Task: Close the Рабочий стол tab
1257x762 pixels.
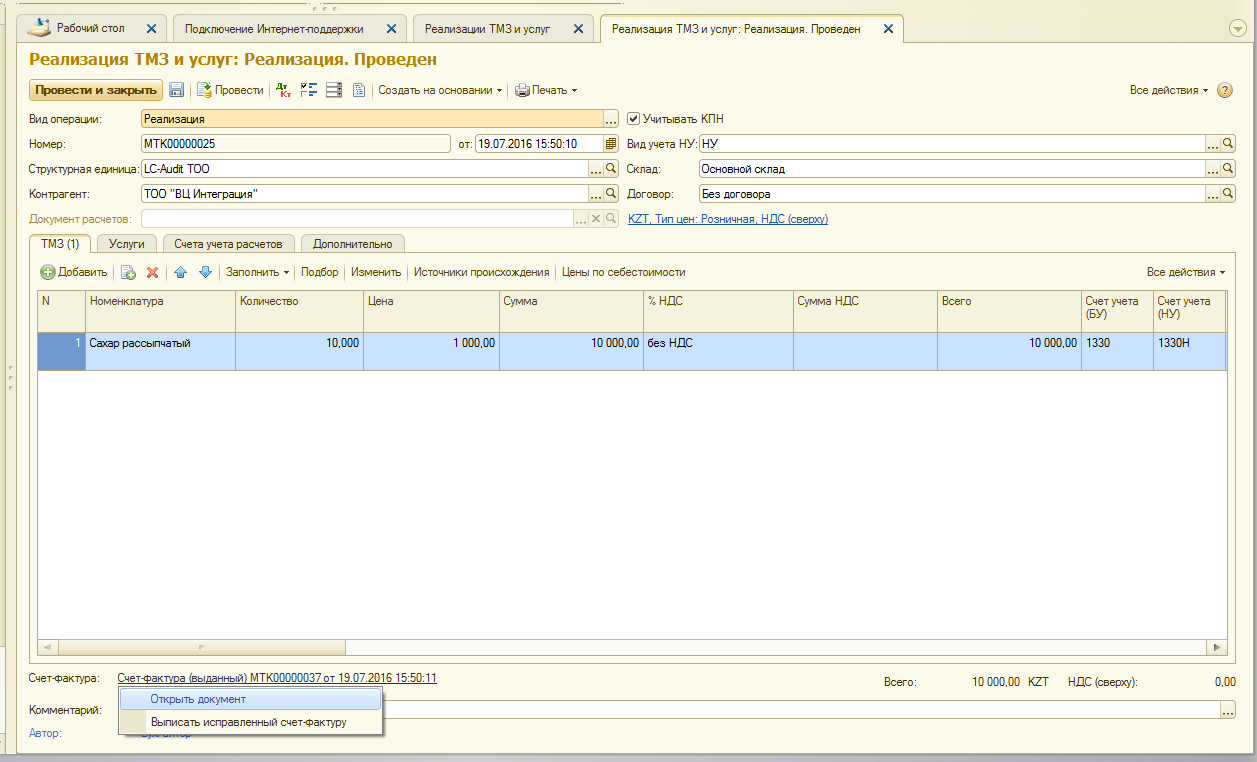Action: pyautogui.click(x=151, y=29)
